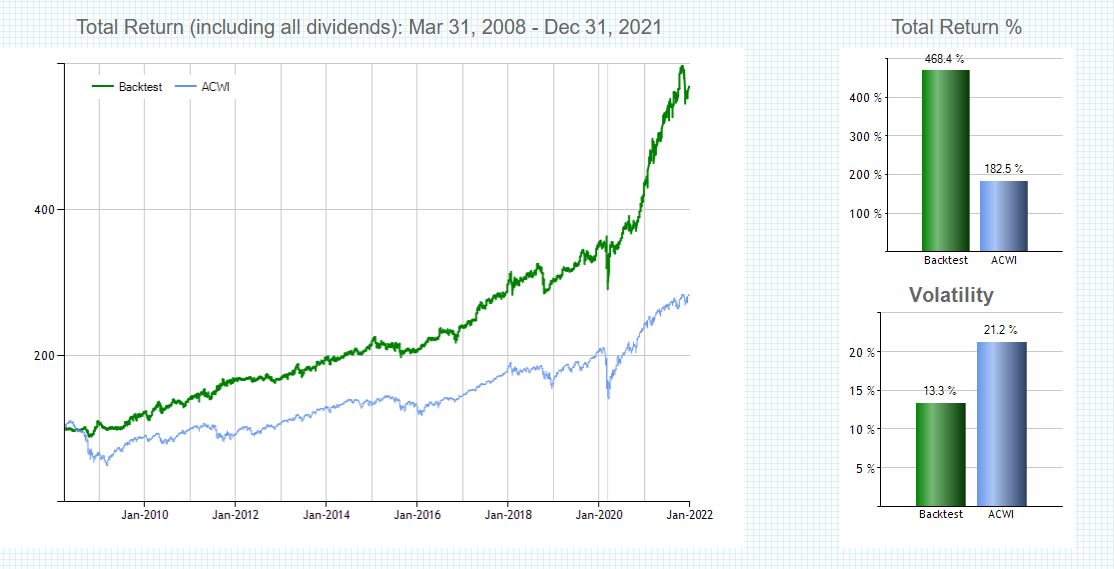Image resolution: width=1114 pixels, height=569 pixels.
Task: Click the 10 % axis label in Volatility
Action: [862, 429]
